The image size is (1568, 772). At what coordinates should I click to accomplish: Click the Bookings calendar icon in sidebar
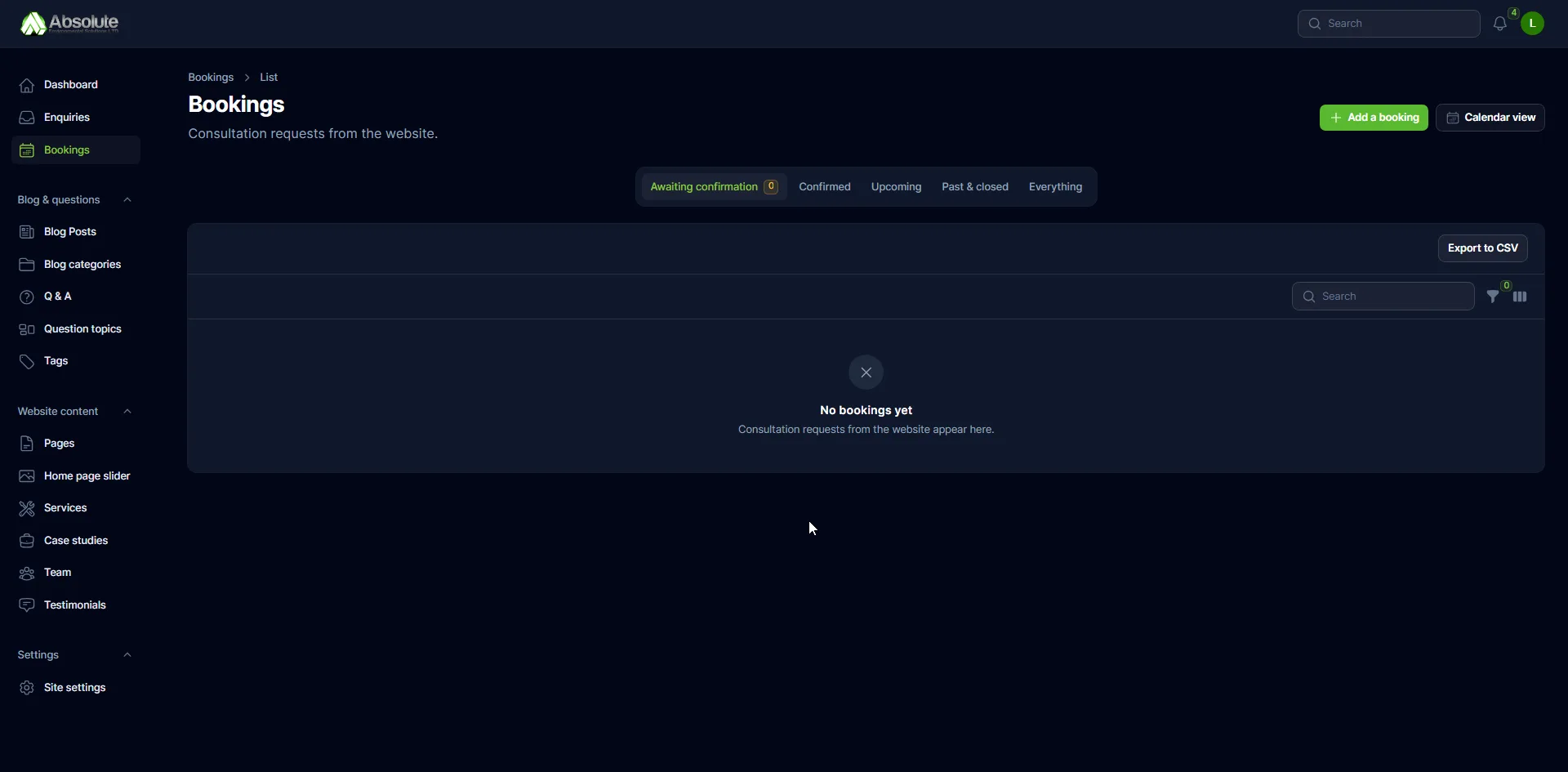pyautogui.click(x=27, y=150)
